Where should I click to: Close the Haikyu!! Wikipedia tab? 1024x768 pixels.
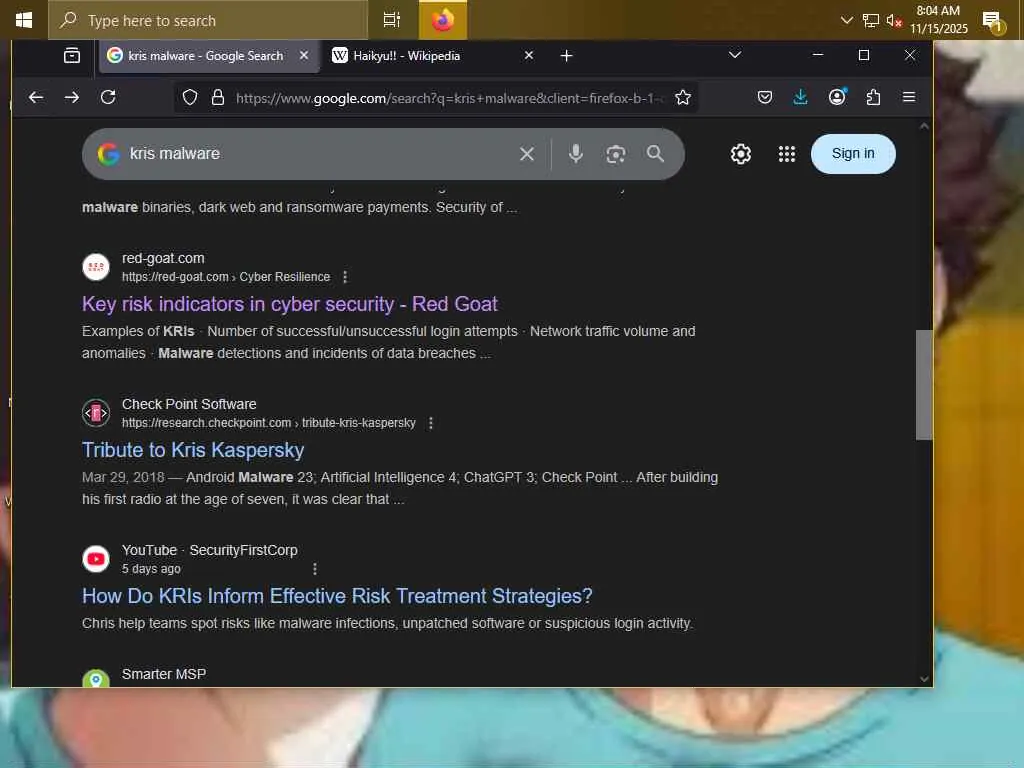click(x=529, y=56)
